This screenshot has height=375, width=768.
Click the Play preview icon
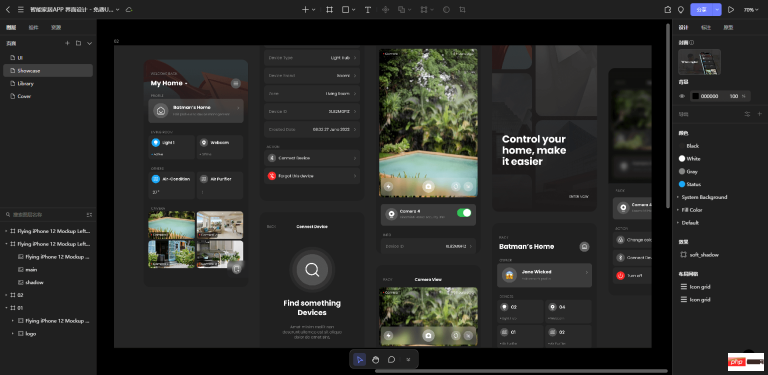731,9
